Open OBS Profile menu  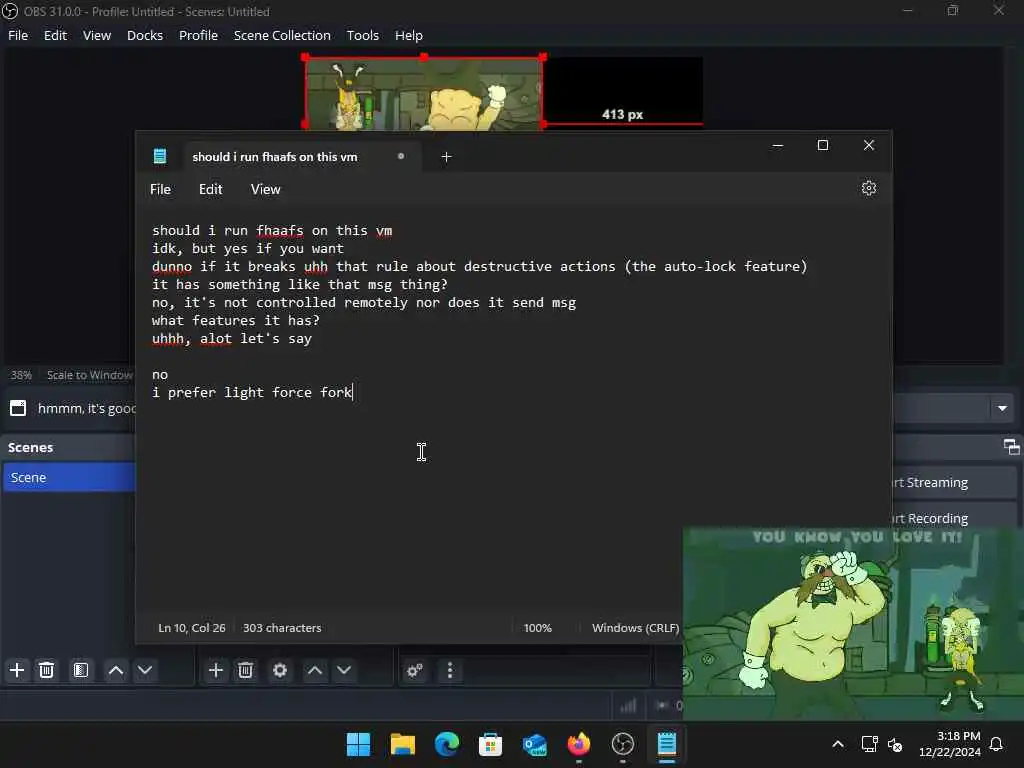pyautogui.click(x=199, y=35)
